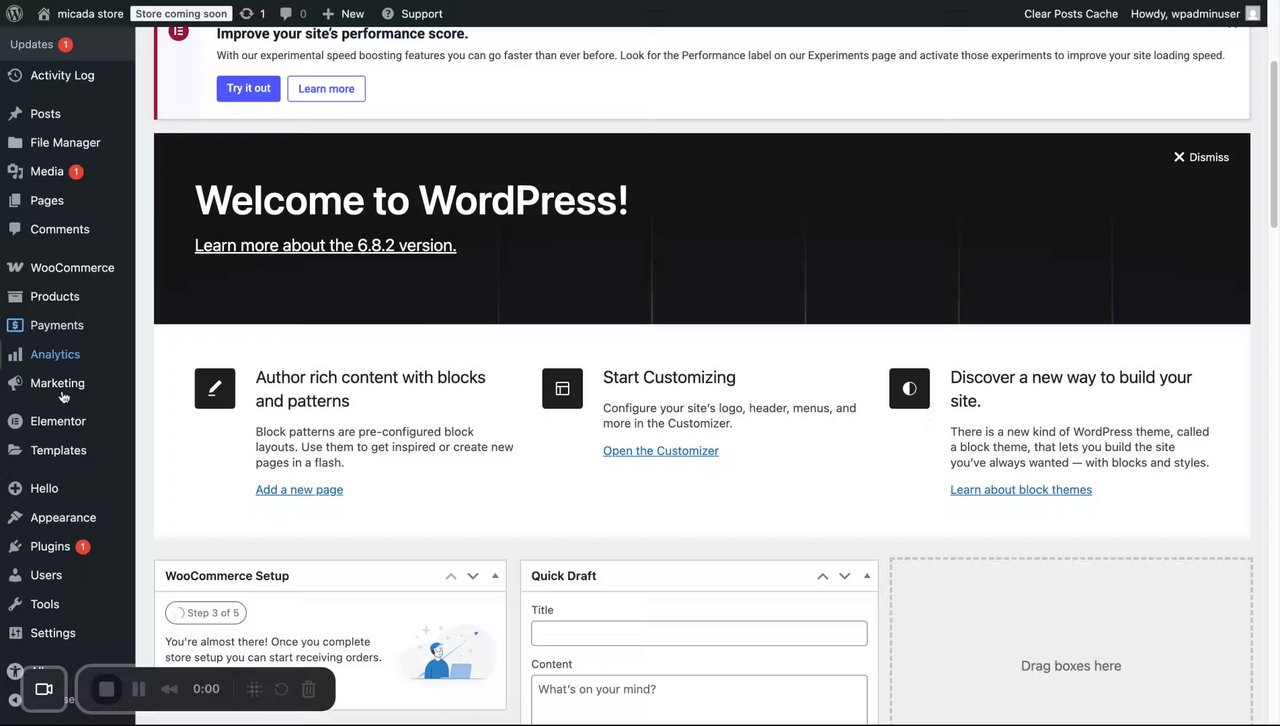Click the Settings sliders icon
The height and width of the screenshot is (726, 1280).
click(x=15, y=633)
